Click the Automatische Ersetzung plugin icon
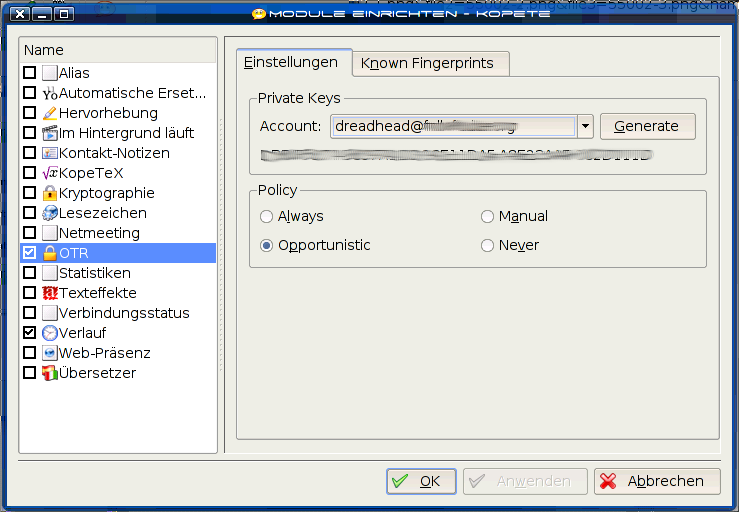 (x=49, y=93)
